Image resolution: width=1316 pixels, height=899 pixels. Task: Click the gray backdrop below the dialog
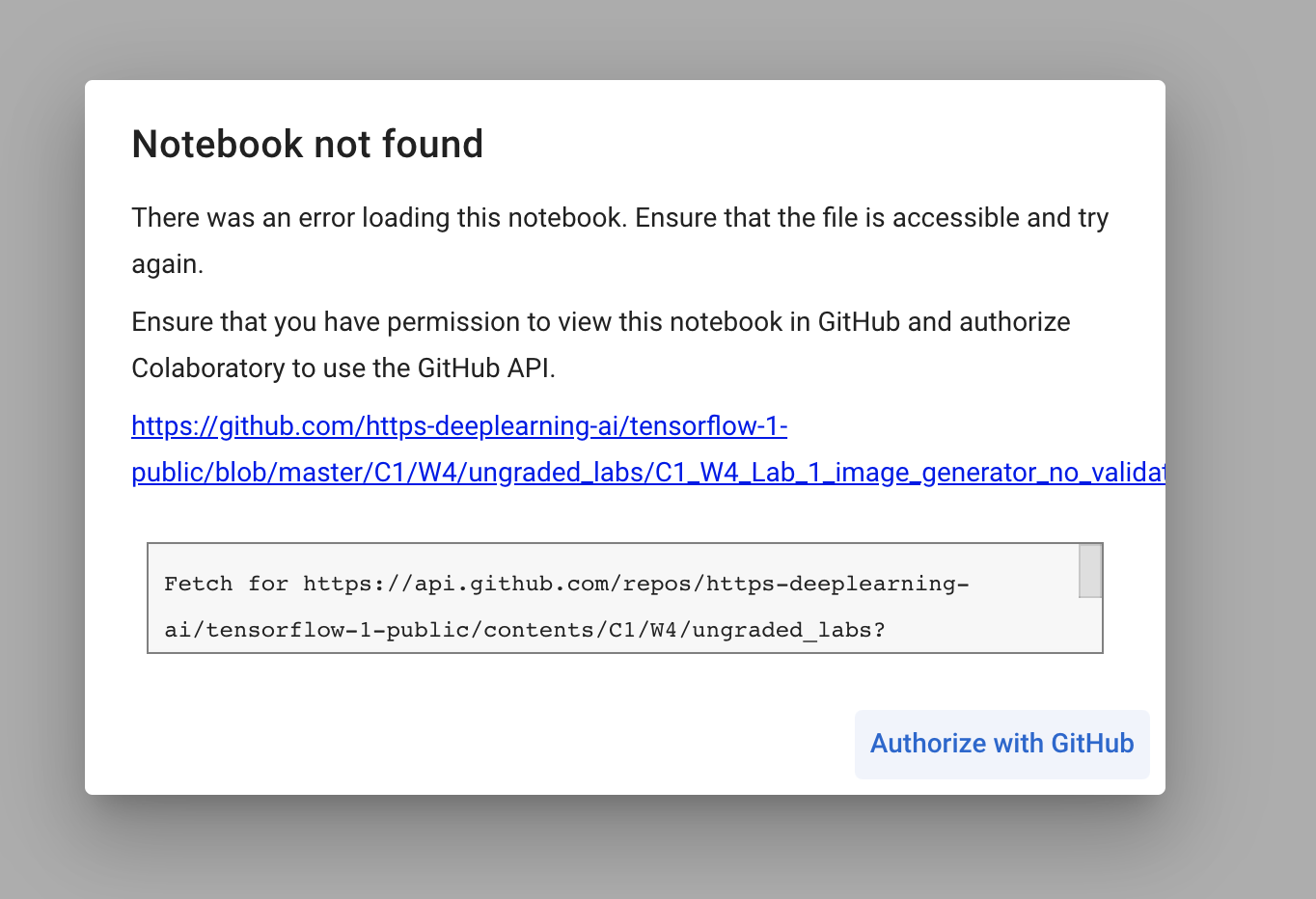[x=625, y=849]
